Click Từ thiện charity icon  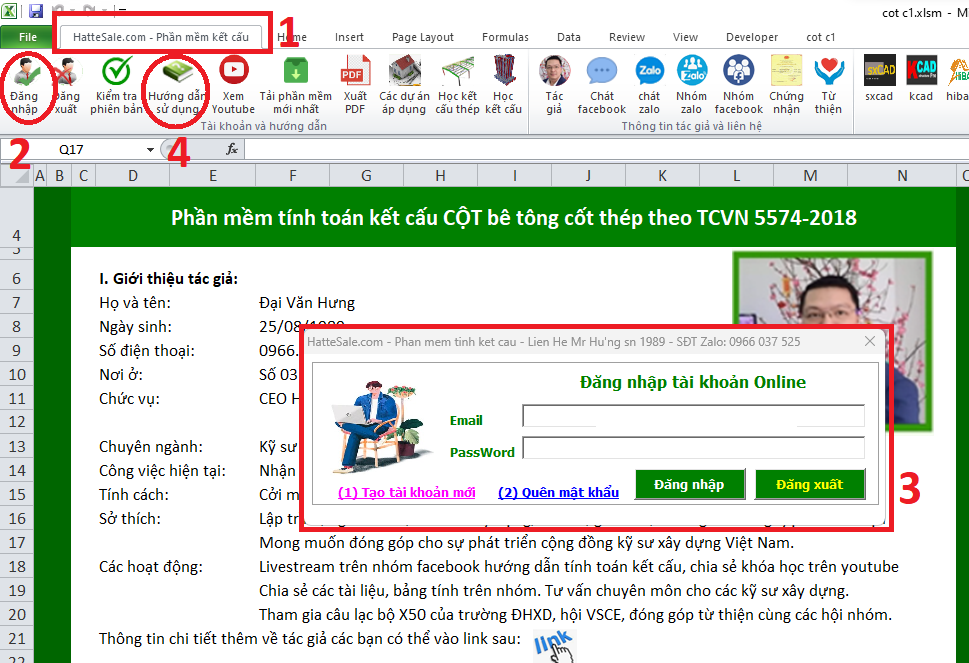pyautogui.click(x=828, y=85)
